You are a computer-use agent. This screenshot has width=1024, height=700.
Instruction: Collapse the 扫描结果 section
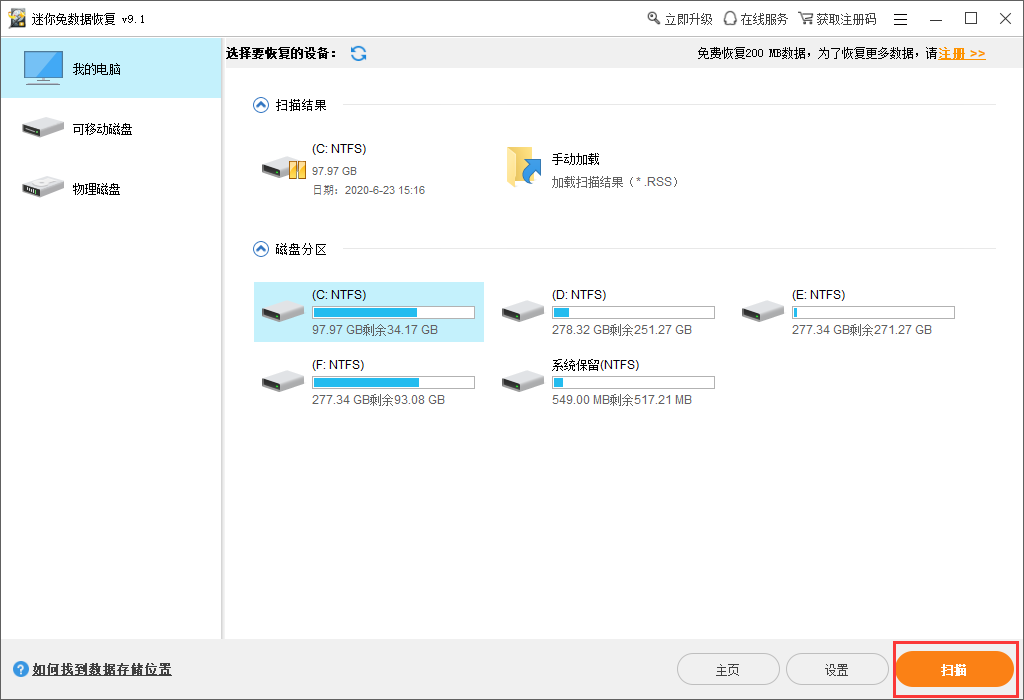click(x=261, y=105)
